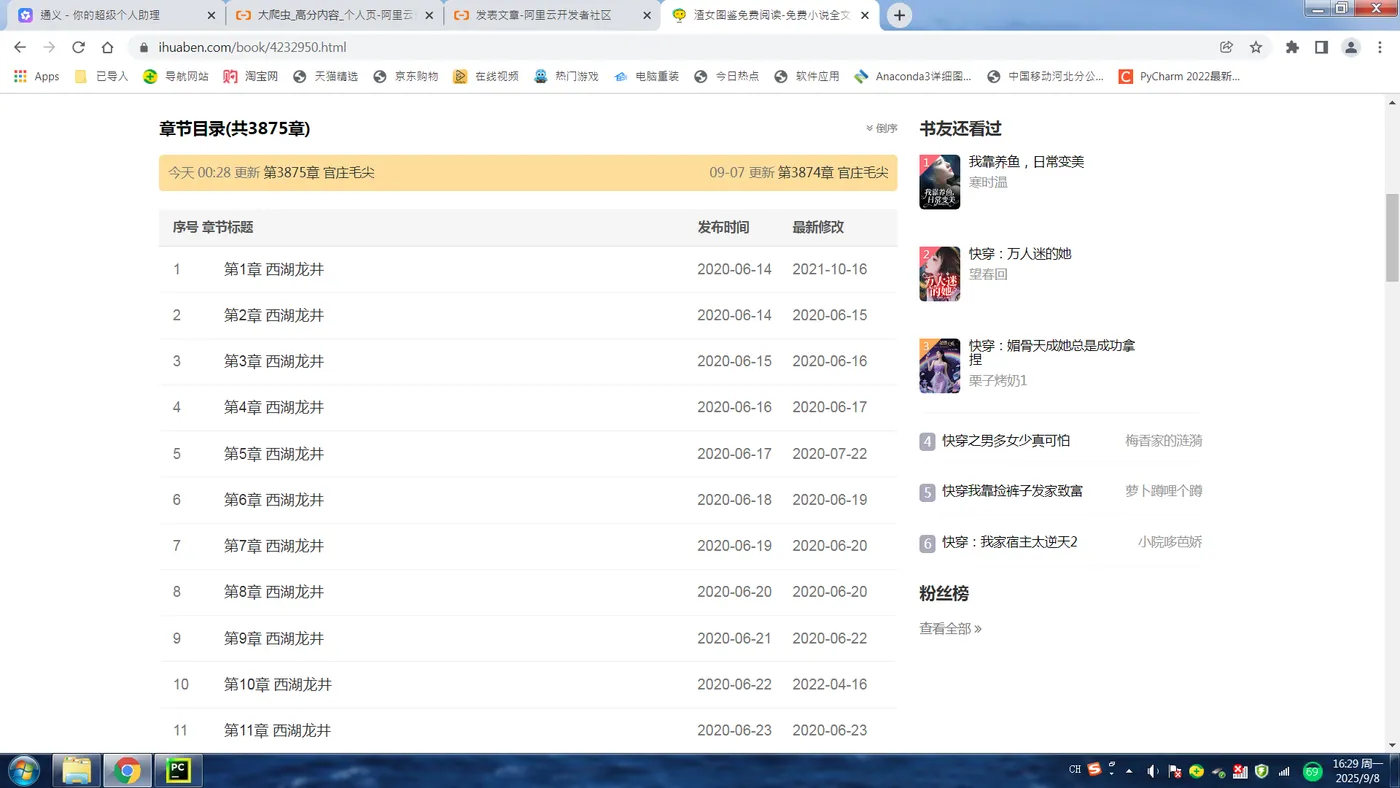Screen dimensions: 1400x788
Task: Go back to the previous page
Action: click(20, 47)
